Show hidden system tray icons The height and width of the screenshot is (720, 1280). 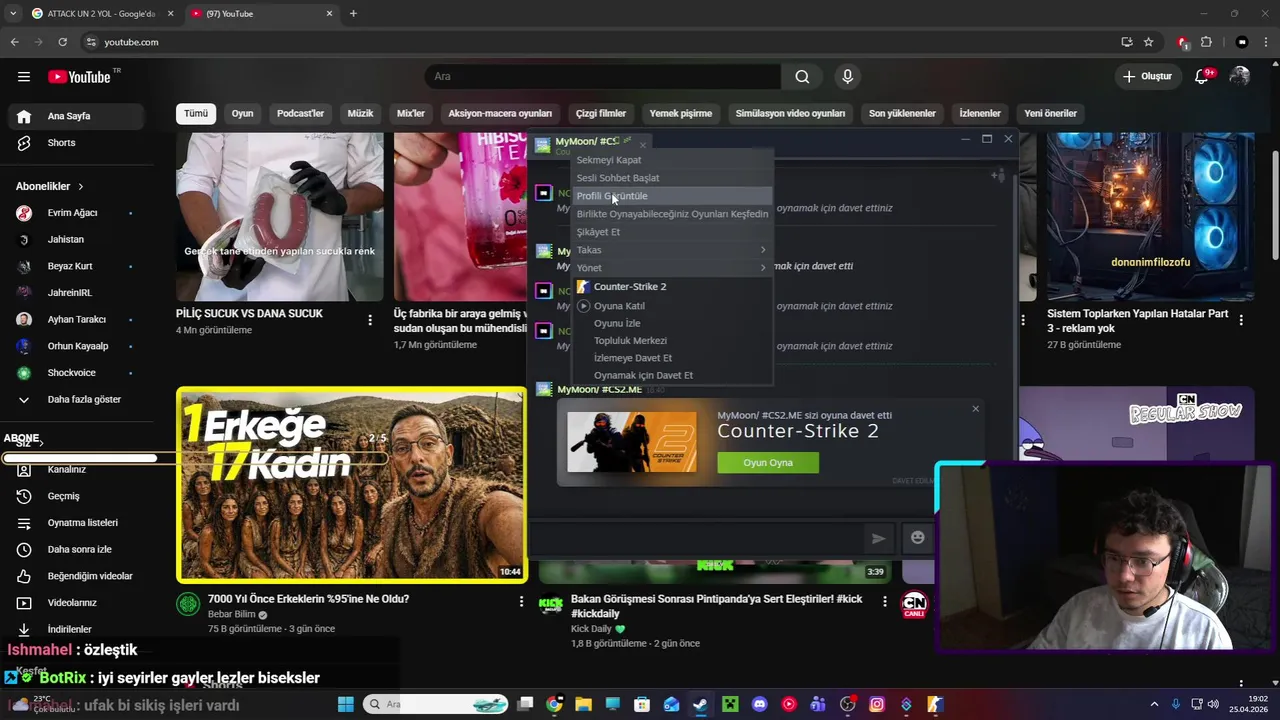[1154, 705]
